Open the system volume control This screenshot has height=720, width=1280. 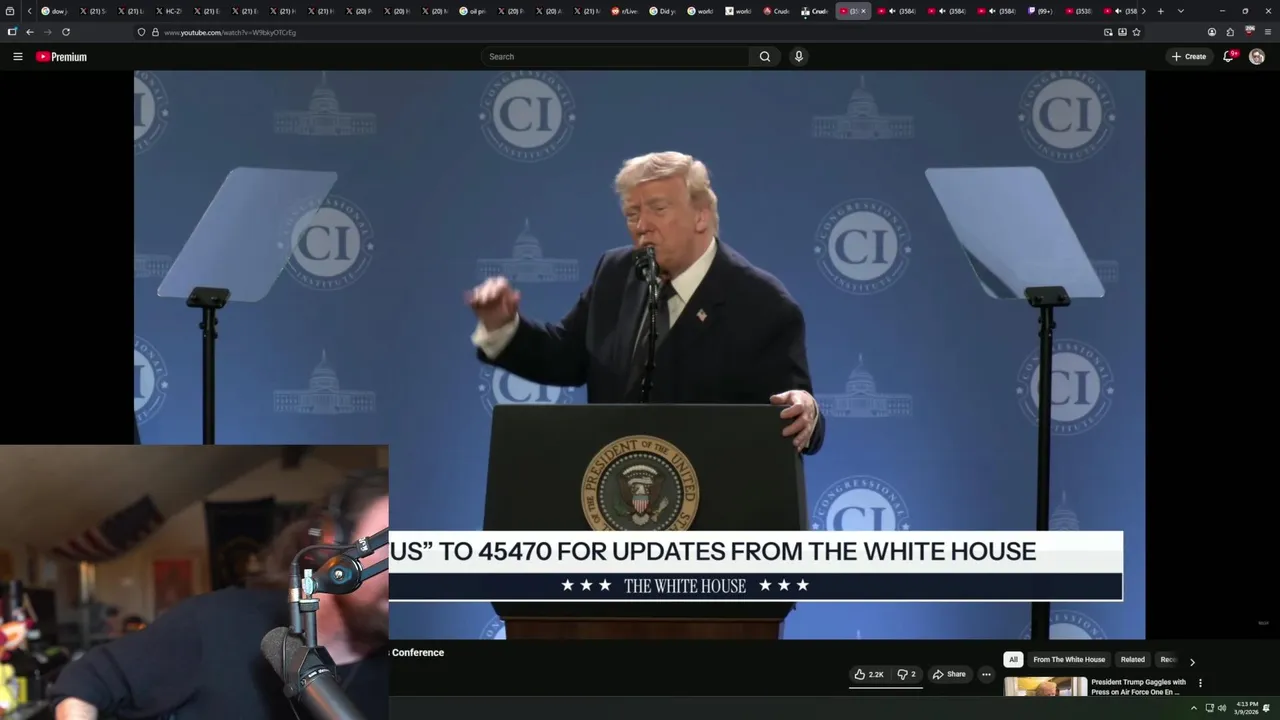(x=1221, y=708)
